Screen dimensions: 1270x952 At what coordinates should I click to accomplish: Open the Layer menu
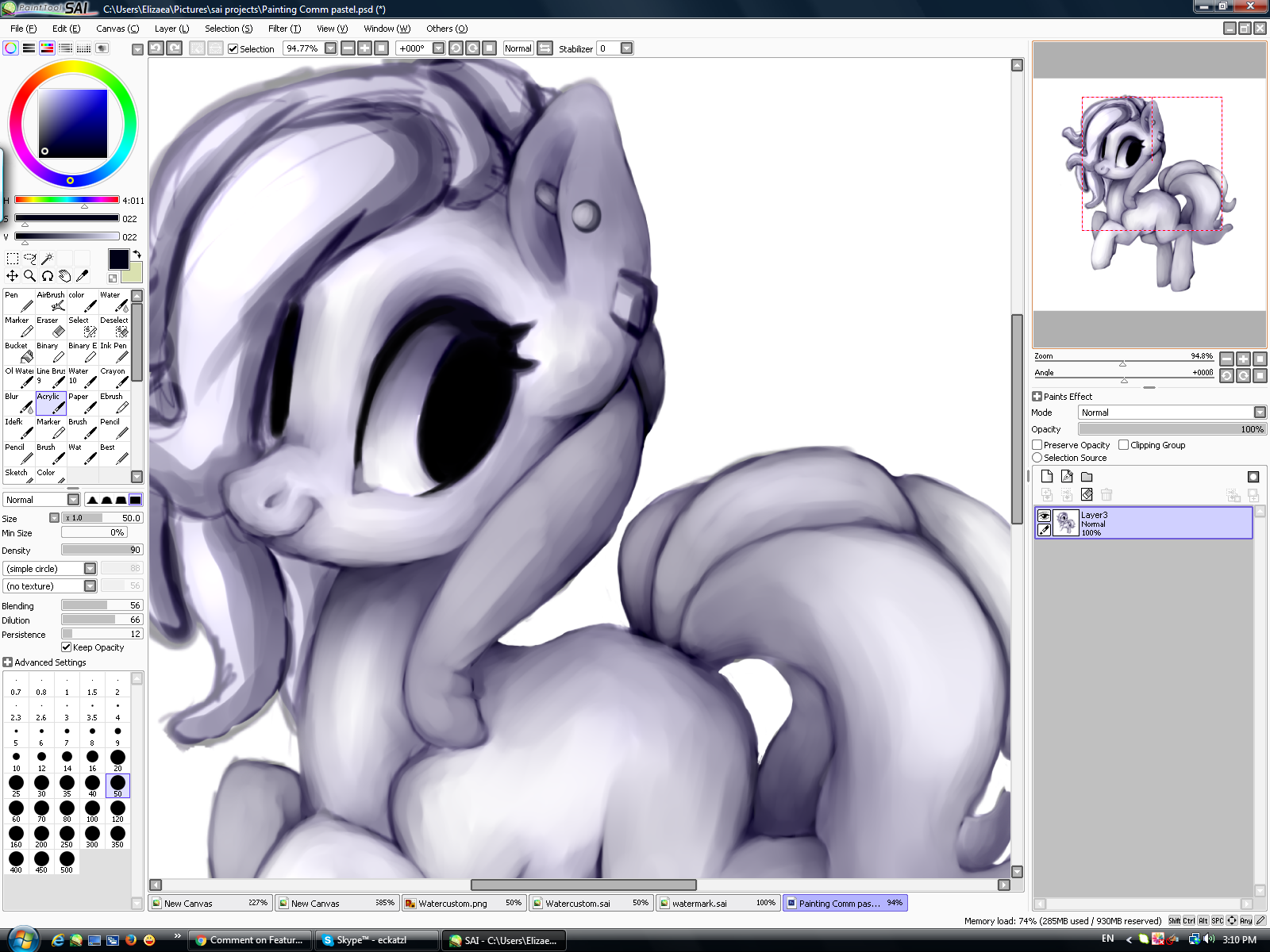171,29
